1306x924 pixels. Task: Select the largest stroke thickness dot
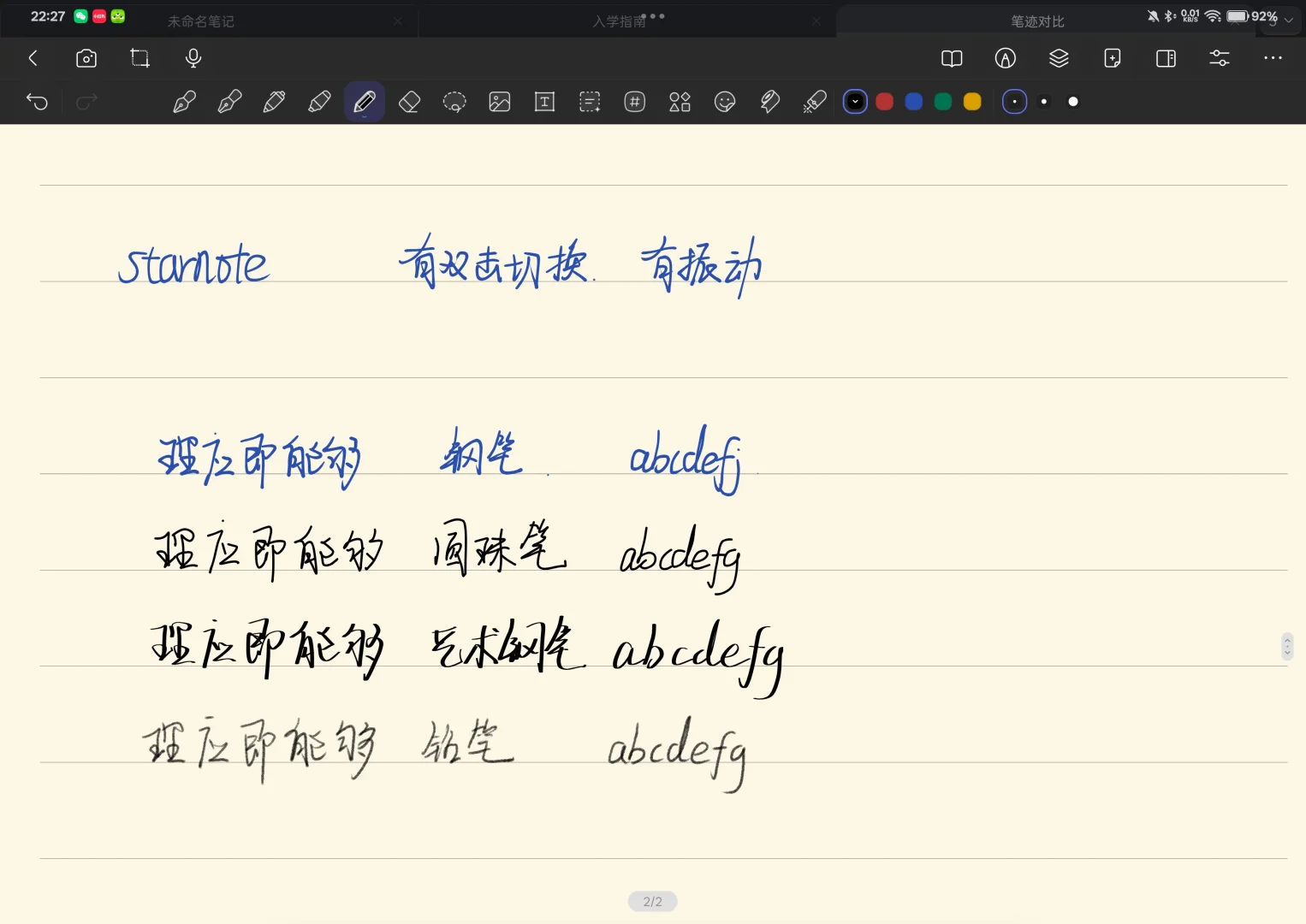point(1072,102)
